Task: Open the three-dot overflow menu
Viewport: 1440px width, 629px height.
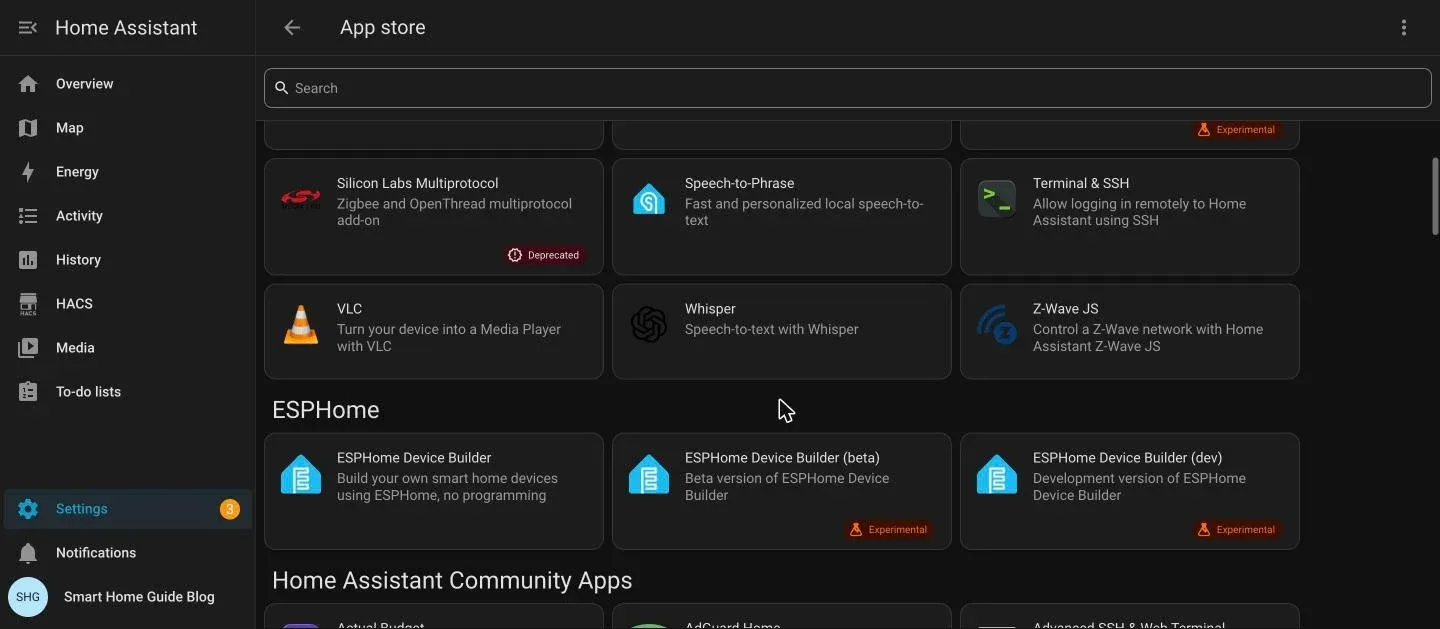Action: 1404,28
